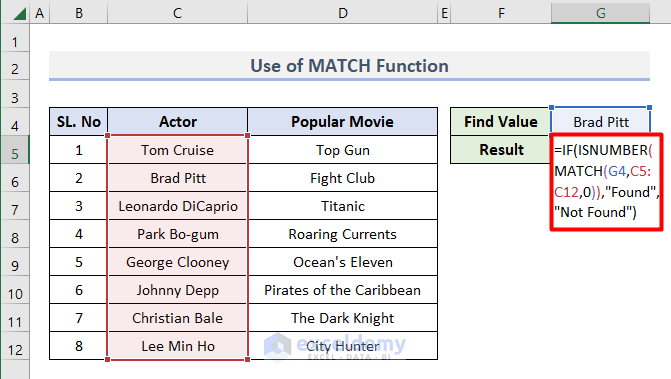Select column C header
The image size is (671, 379).
pyautogui.click(x=177, y=13)
